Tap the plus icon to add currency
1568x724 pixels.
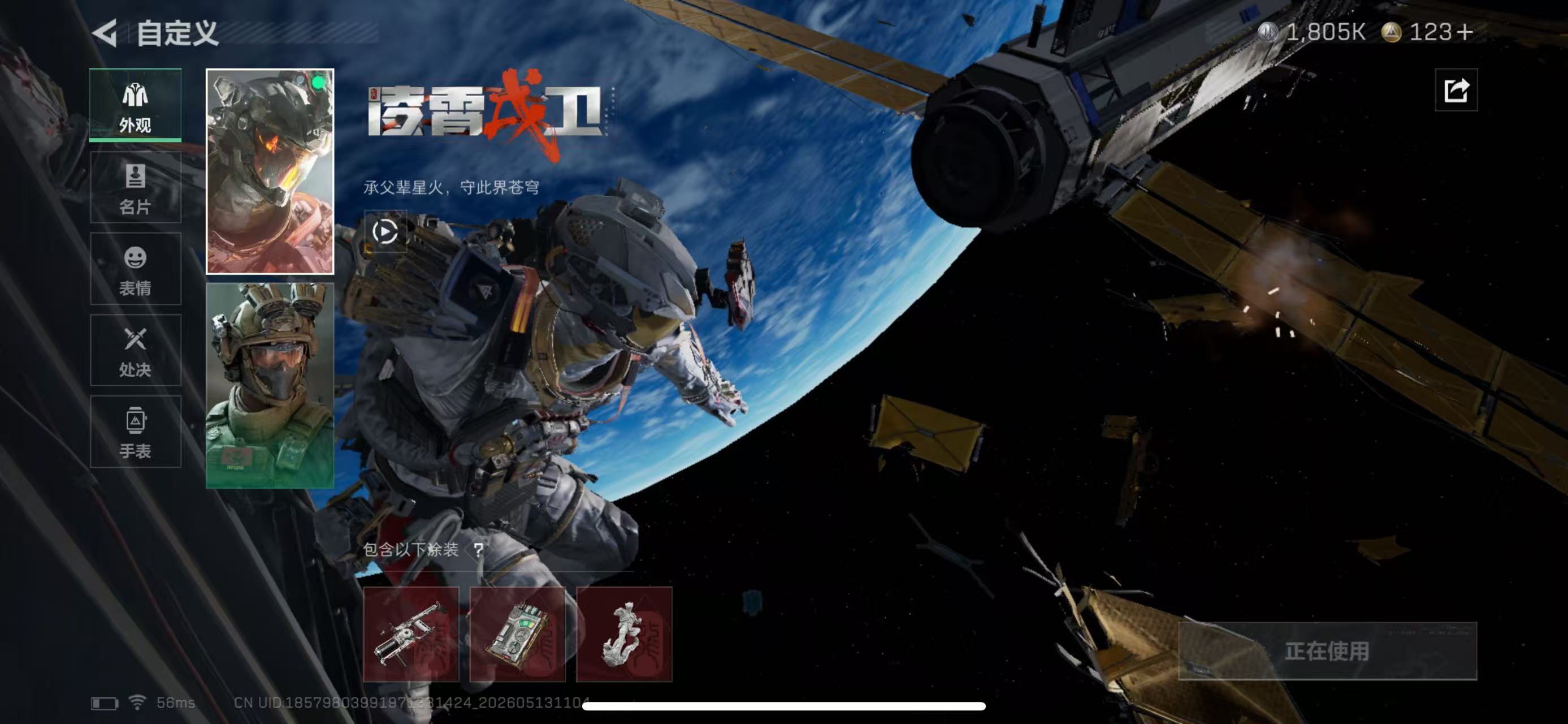point(1465,32)
